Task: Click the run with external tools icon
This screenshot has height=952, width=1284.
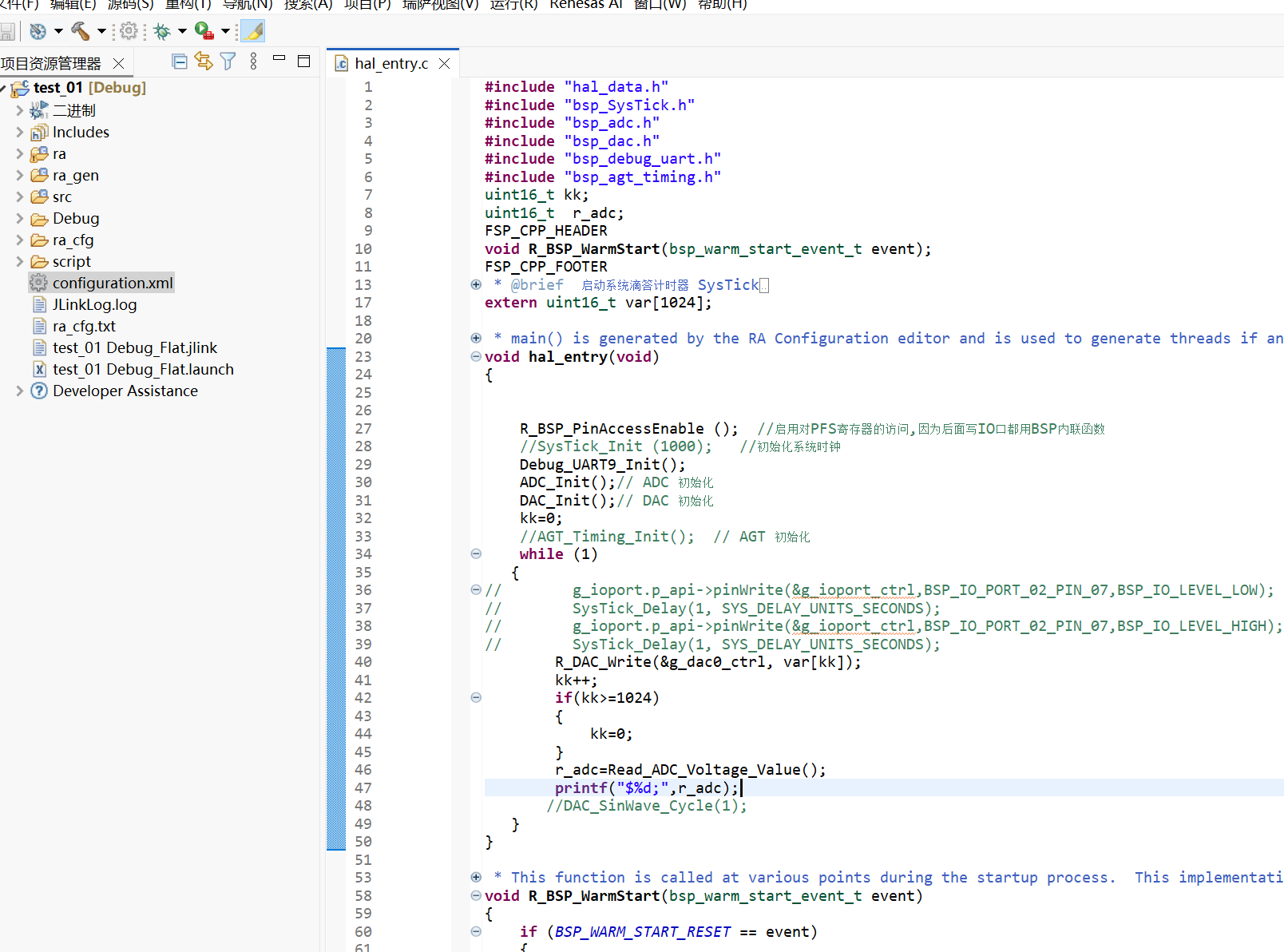Action: (x=204, y=31)
